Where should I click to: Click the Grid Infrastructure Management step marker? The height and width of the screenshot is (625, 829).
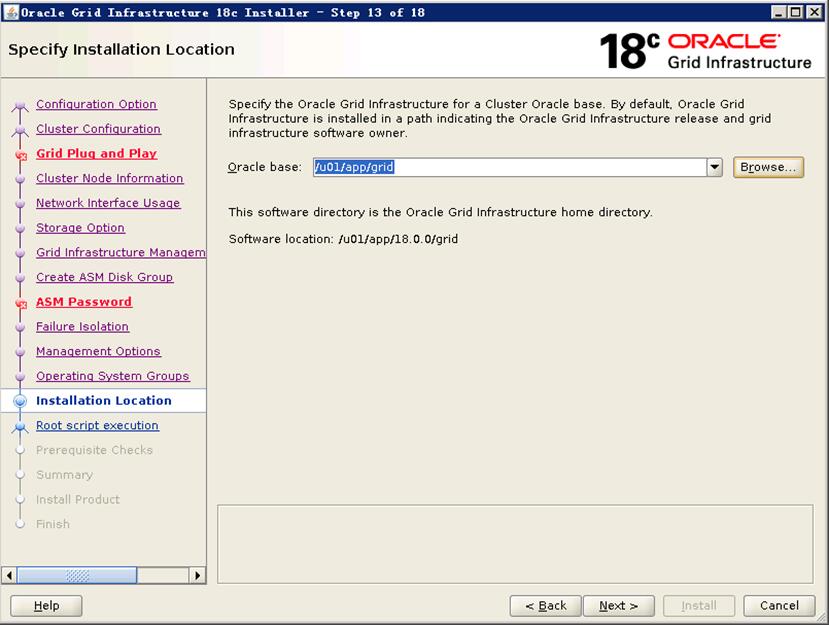tap(20, 253)
